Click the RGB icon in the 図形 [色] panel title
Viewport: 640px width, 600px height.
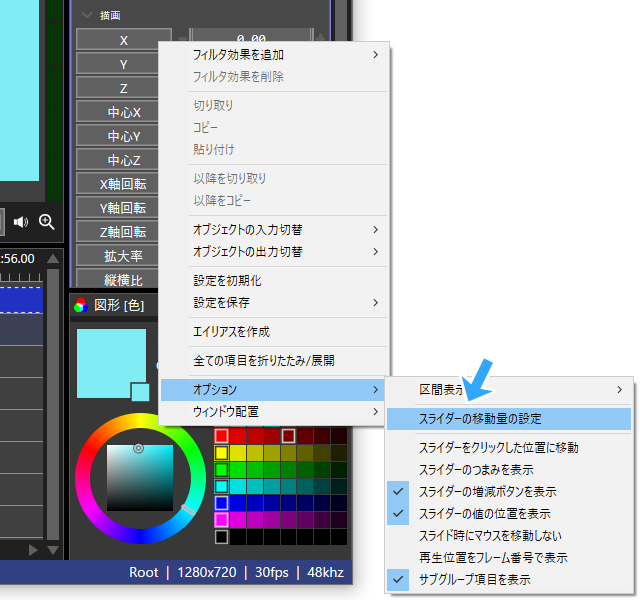click(81, 306)
